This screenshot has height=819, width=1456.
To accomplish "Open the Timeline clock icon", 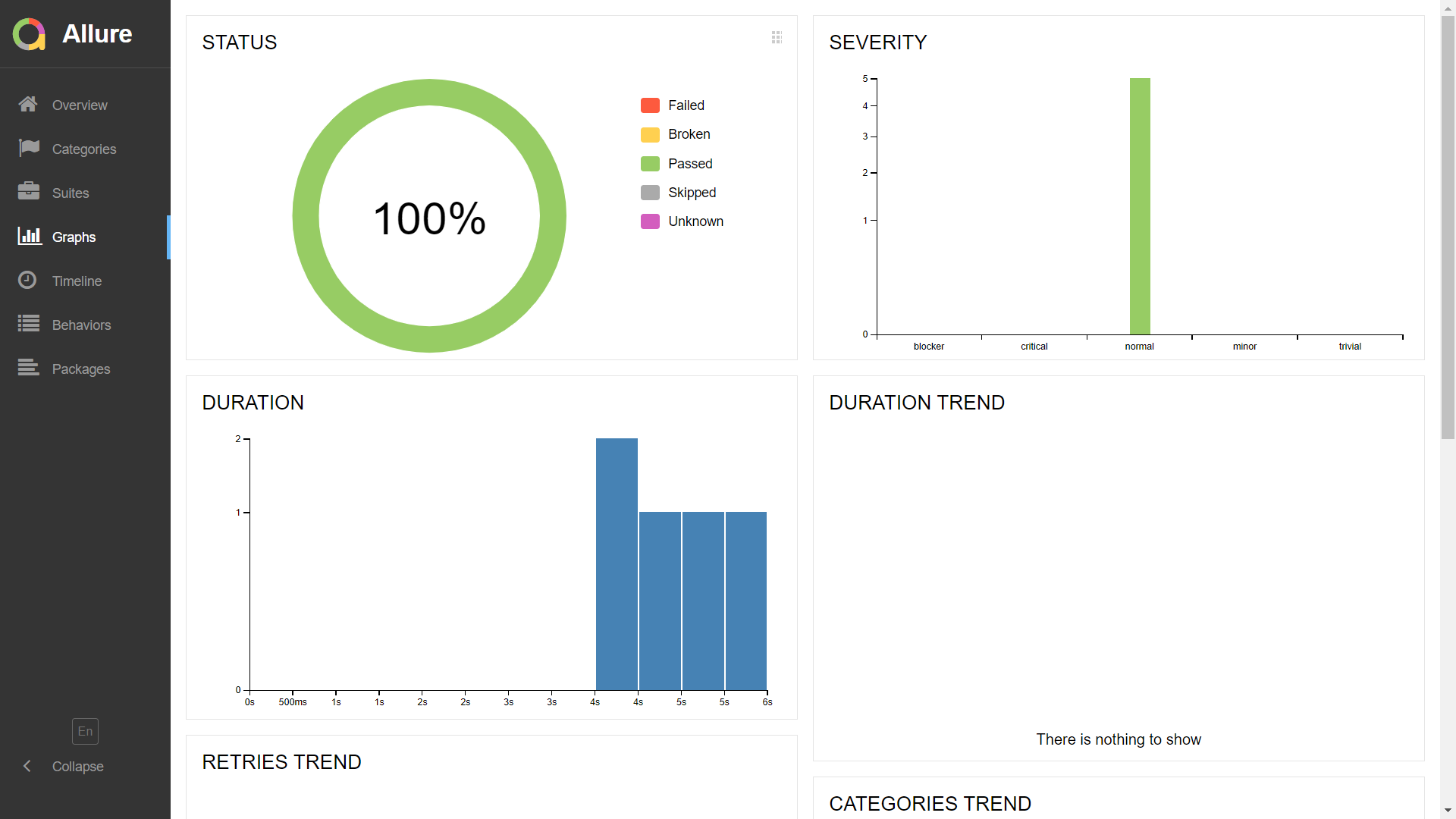I will 28,281.
